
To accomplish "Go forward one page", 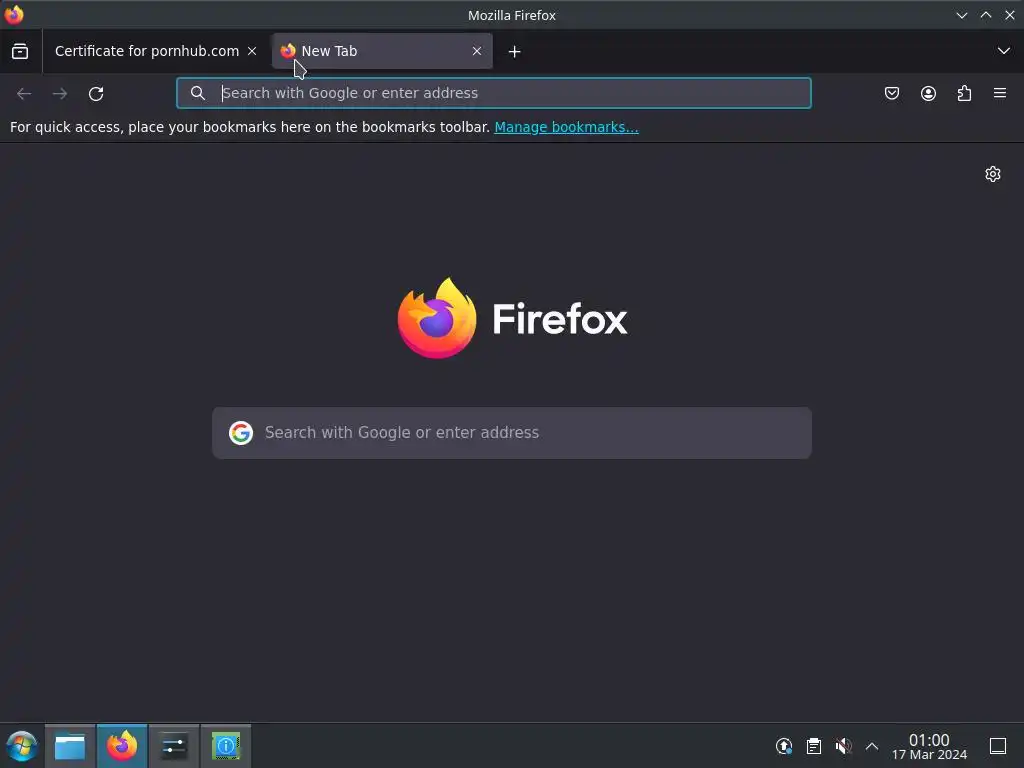I will coord(60,93).
